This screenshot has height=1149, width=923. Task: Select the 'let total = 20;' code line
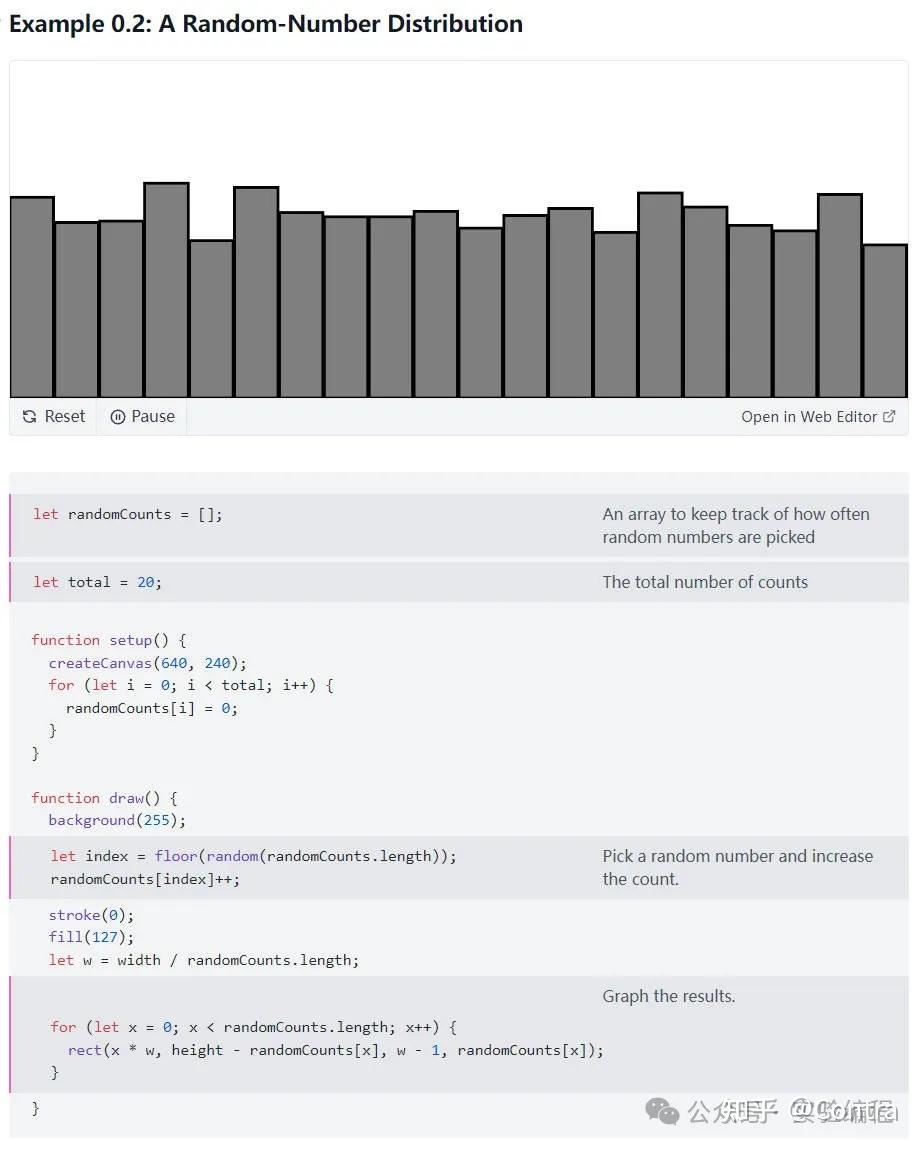tap(97, 582)
